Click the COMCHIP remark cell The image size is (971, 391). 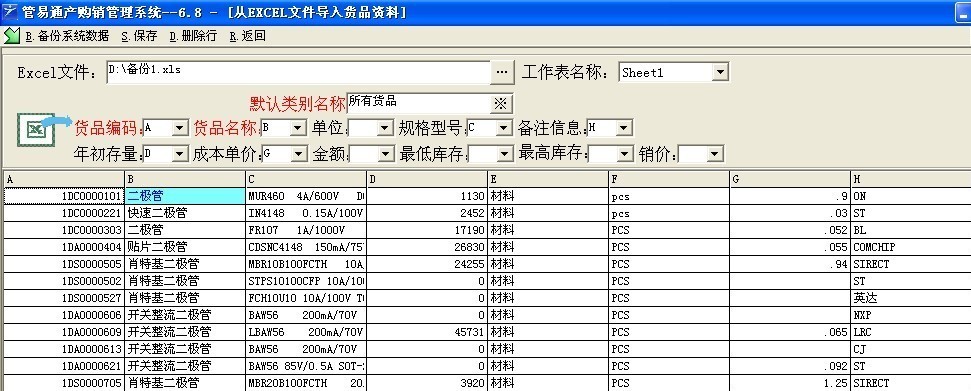[x=911, y=247]
